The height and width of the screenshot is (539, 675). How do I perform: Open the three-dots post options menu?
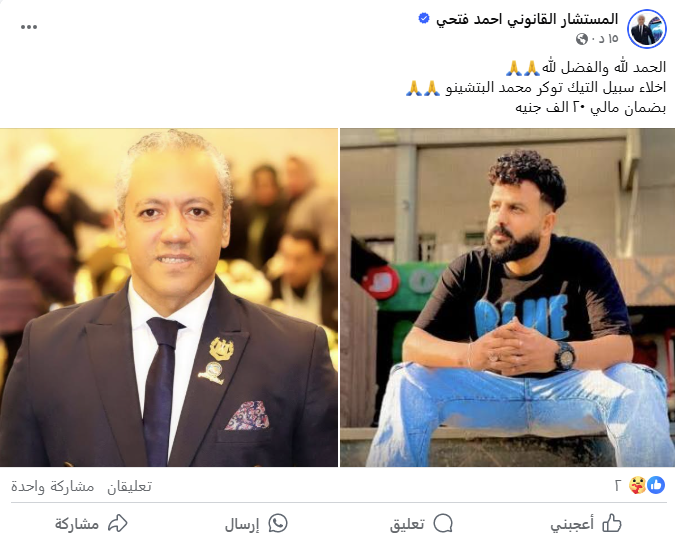(29, 27)
